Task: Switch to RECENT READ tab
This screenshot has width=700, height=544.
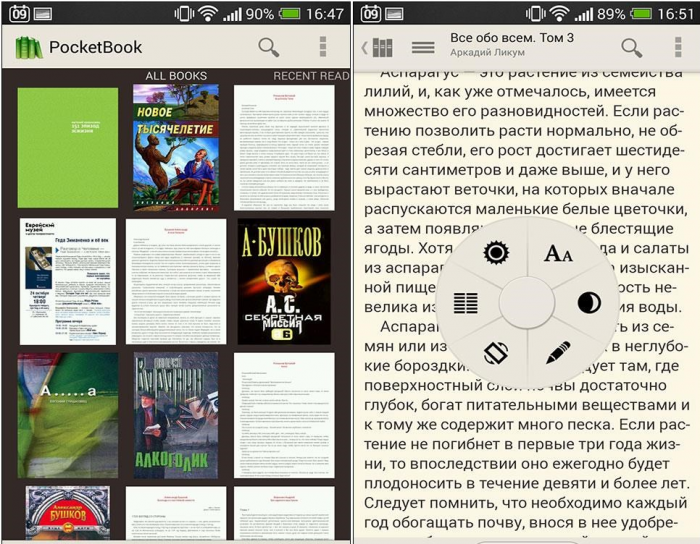Action: [311, 76]
